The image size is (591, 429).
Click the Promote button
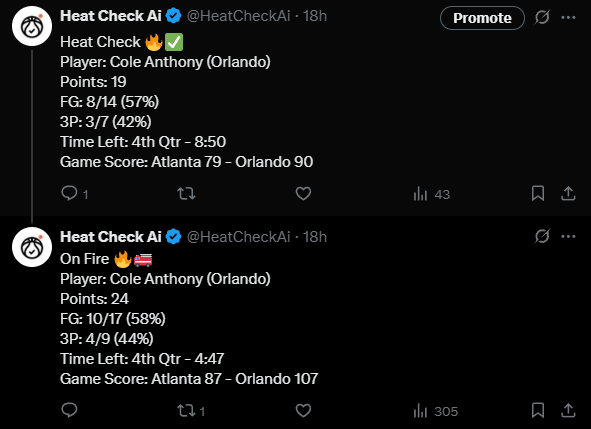tap(482, 18)
